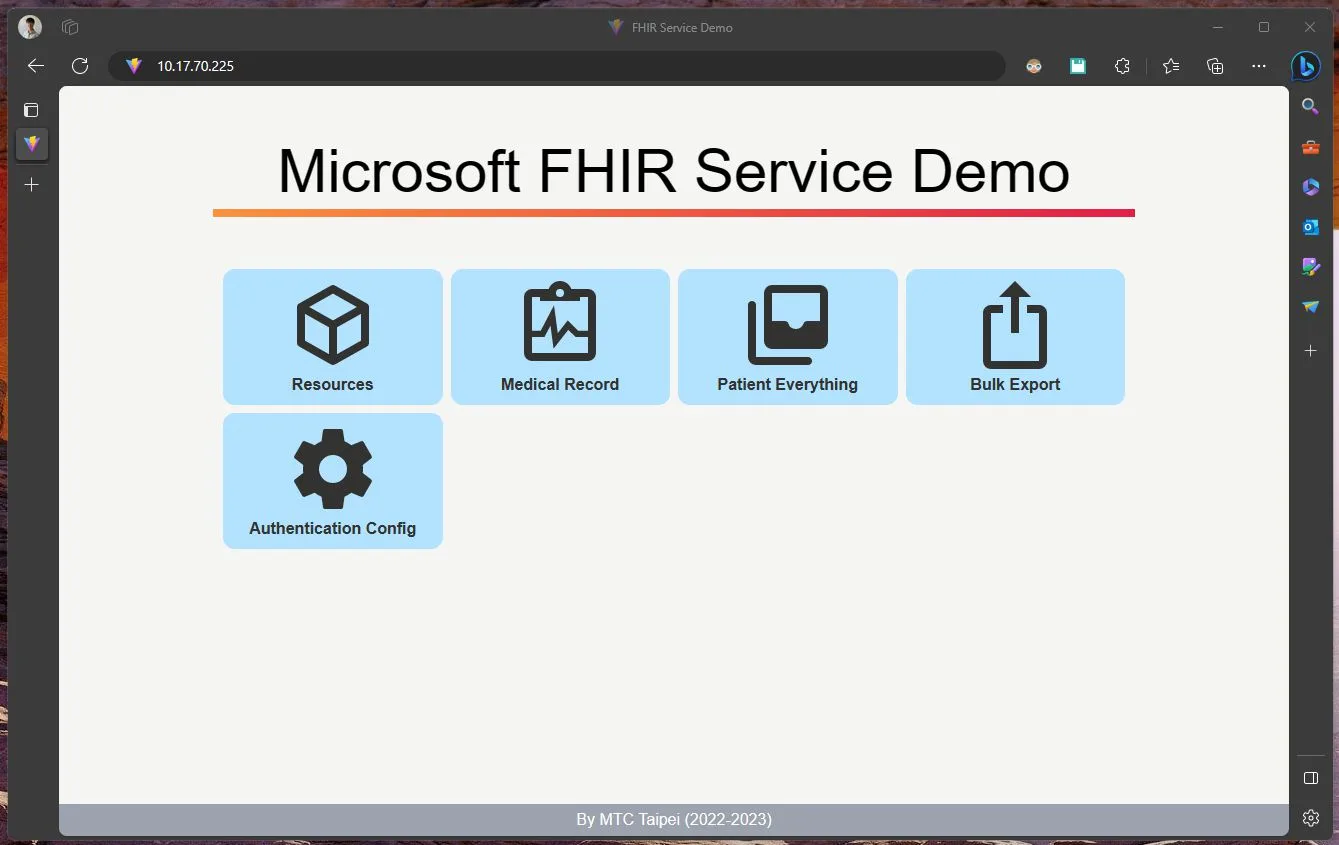Expand the sidebar with the plus button
Image resolution: width=1339 pixels, height=845 pixels.
tap(1310, 350)
